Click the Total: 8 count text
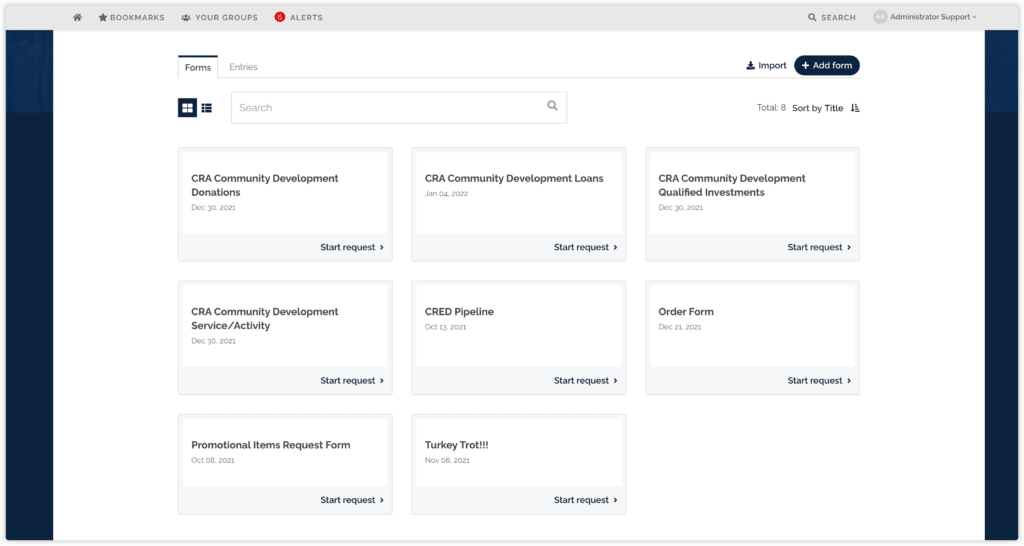The width and height of the screenshot is (1024, 546). coord(771,108)
